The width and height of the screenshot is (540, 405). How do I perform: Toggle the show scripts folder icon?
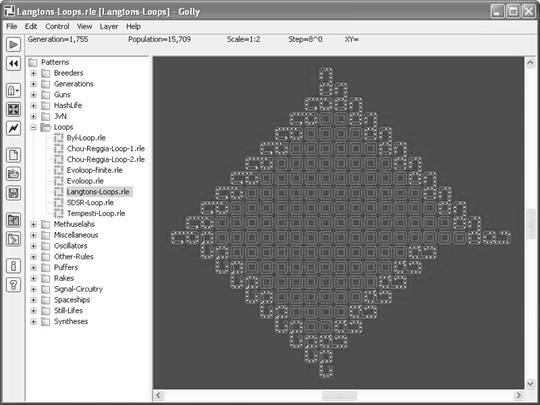click(x=13, y=239)
